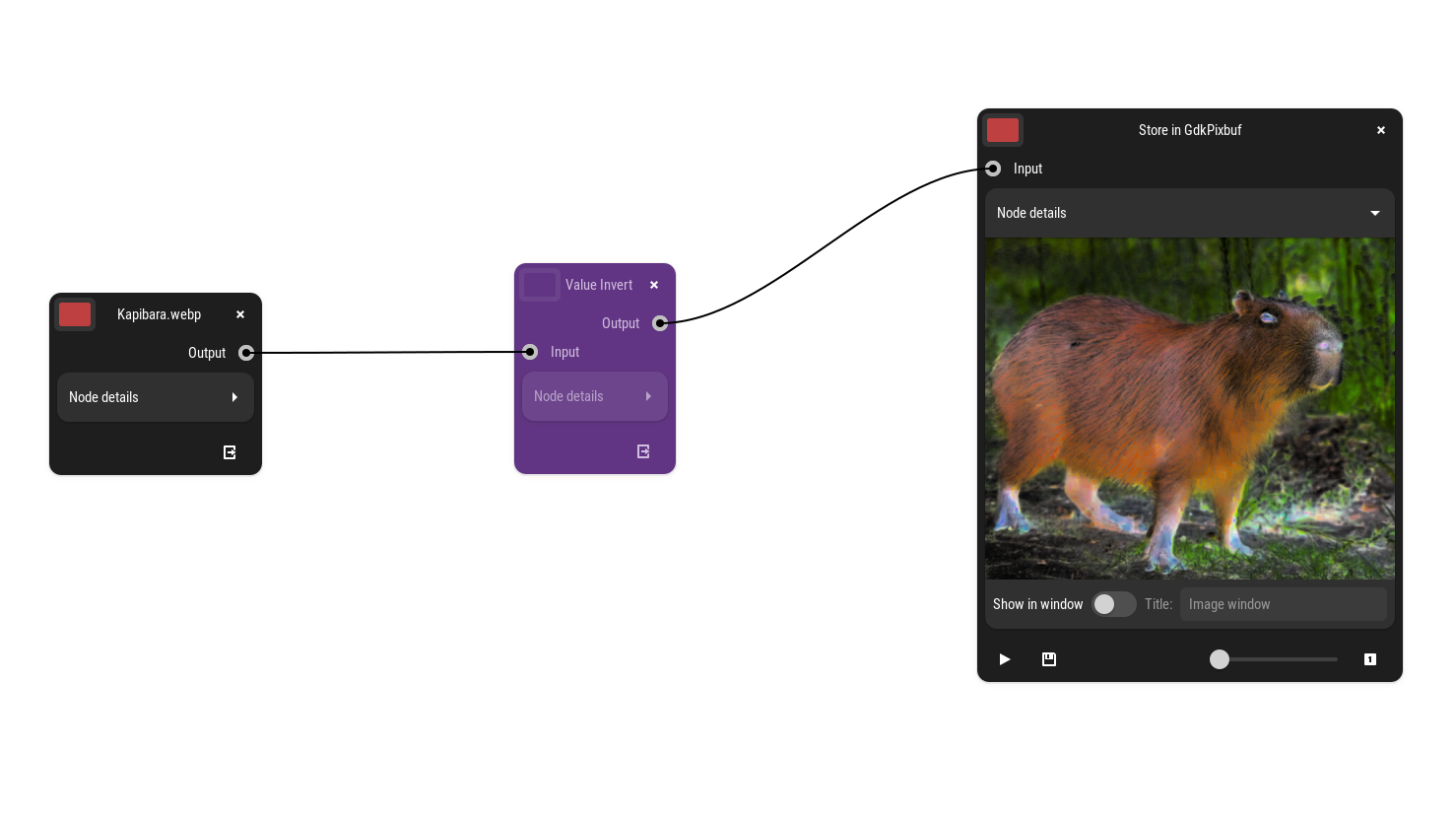
Task: Expand Node details on the Kapibara.webp node
Action: pyautogui.click(x=156, y=397)
